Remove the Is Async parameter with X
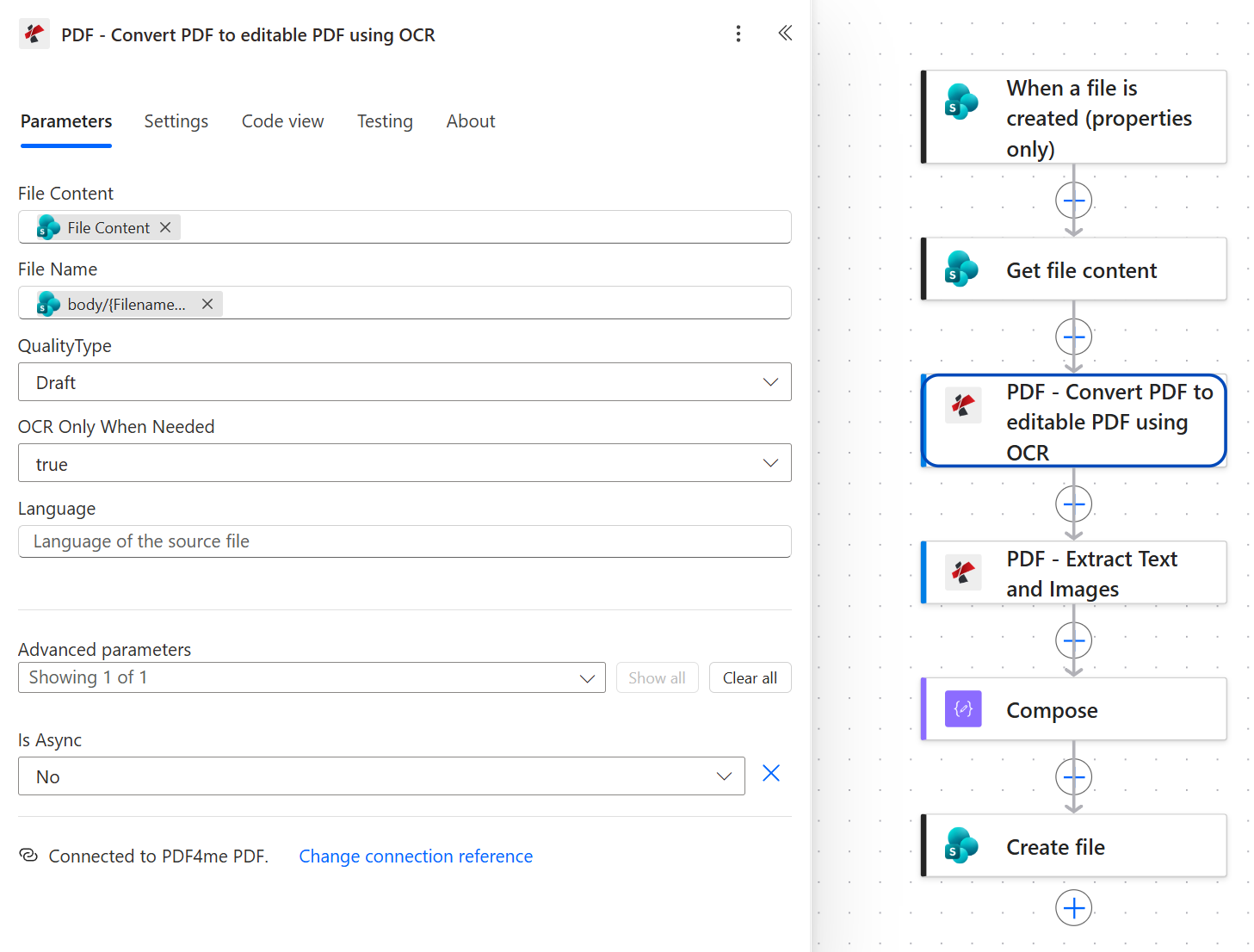 [771, 773]
